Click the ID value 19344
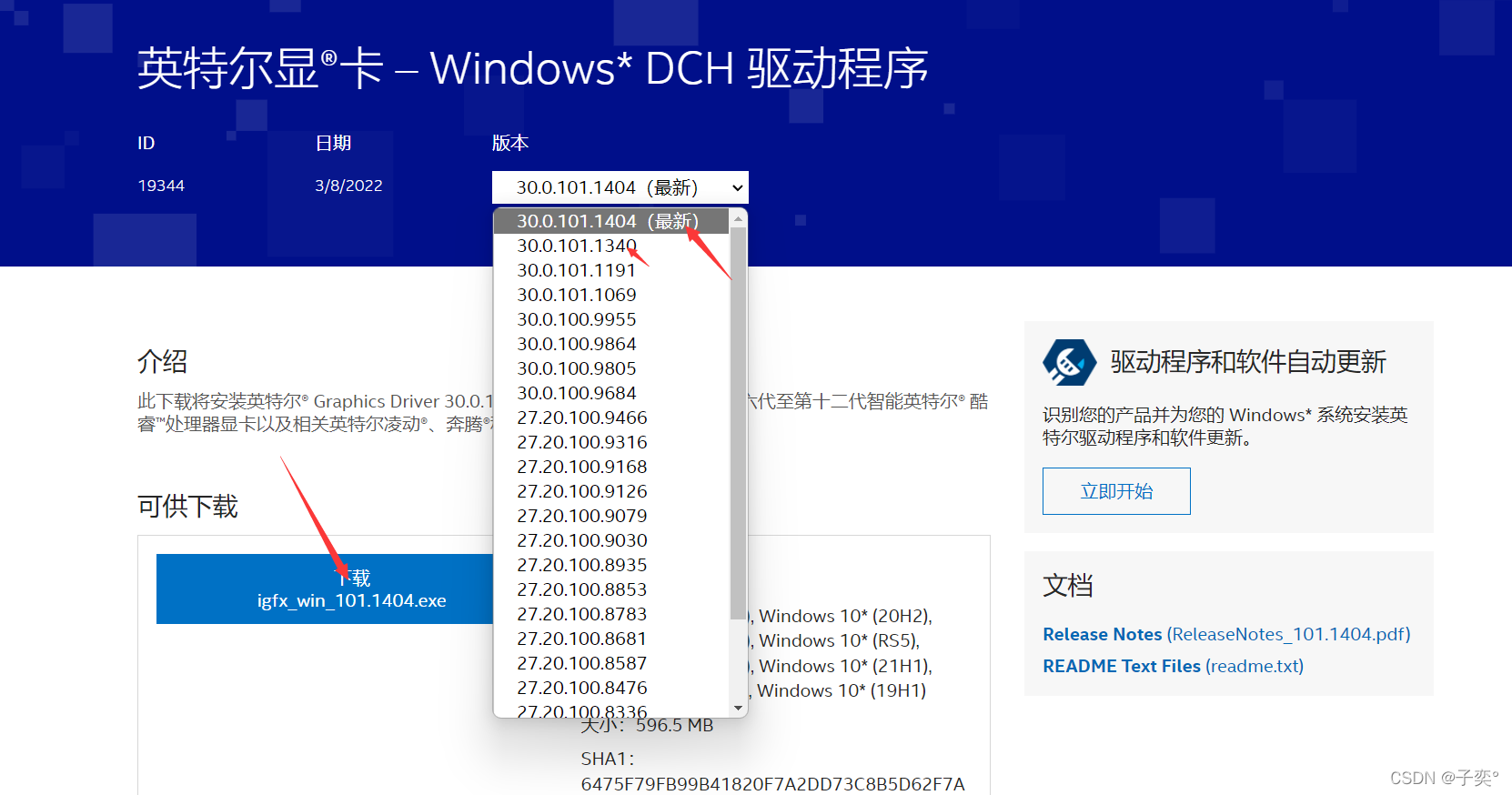 [161, 186]
